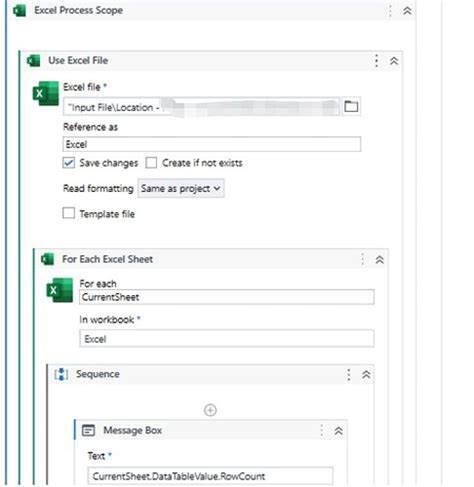This screenshot has width=474, height=487.
Task: Click the Use Excel File activity icon
Action: point(33,61)
